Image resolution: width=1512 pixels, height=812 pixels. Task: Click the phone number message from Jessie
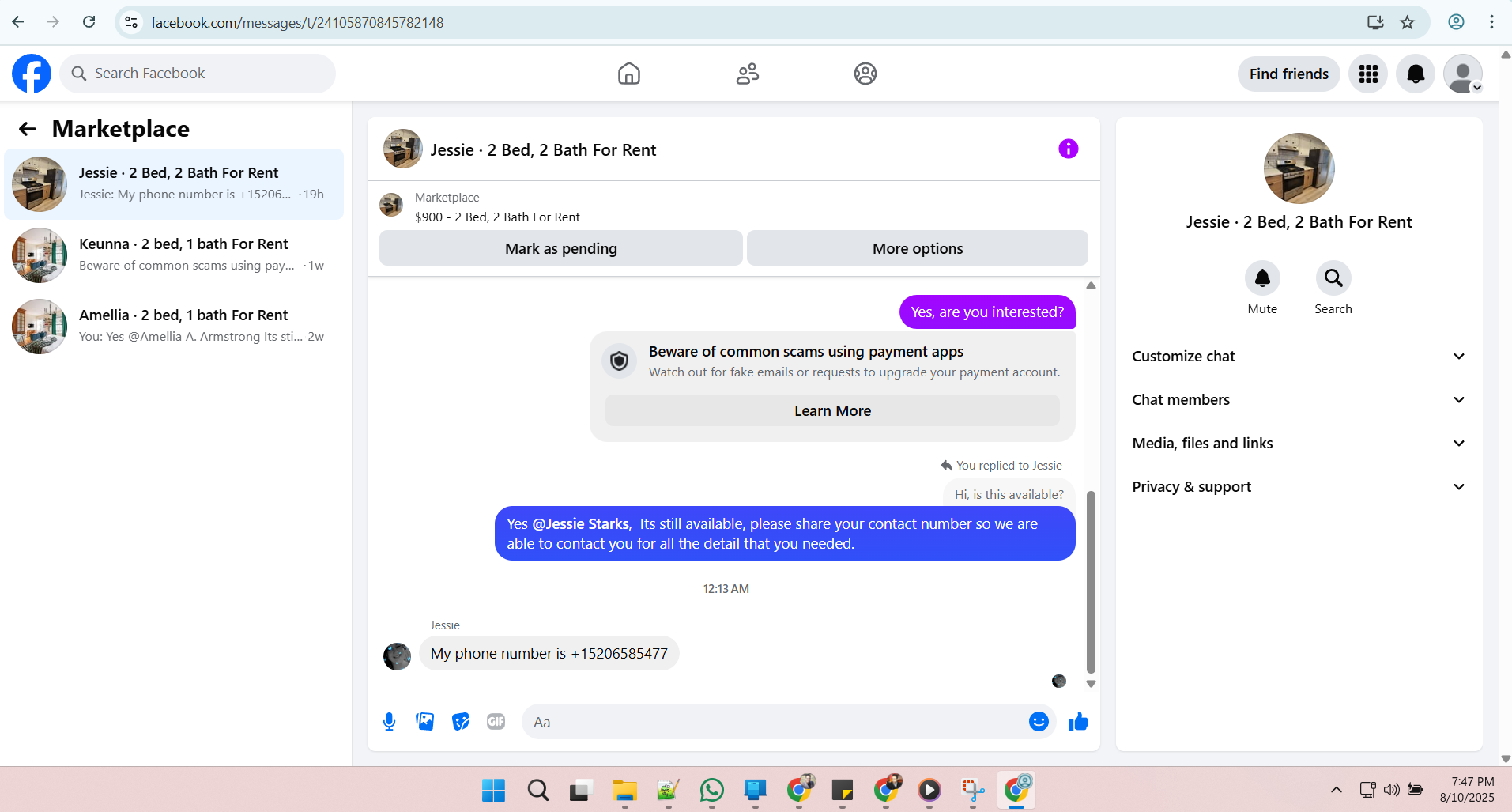pos(549,654)
